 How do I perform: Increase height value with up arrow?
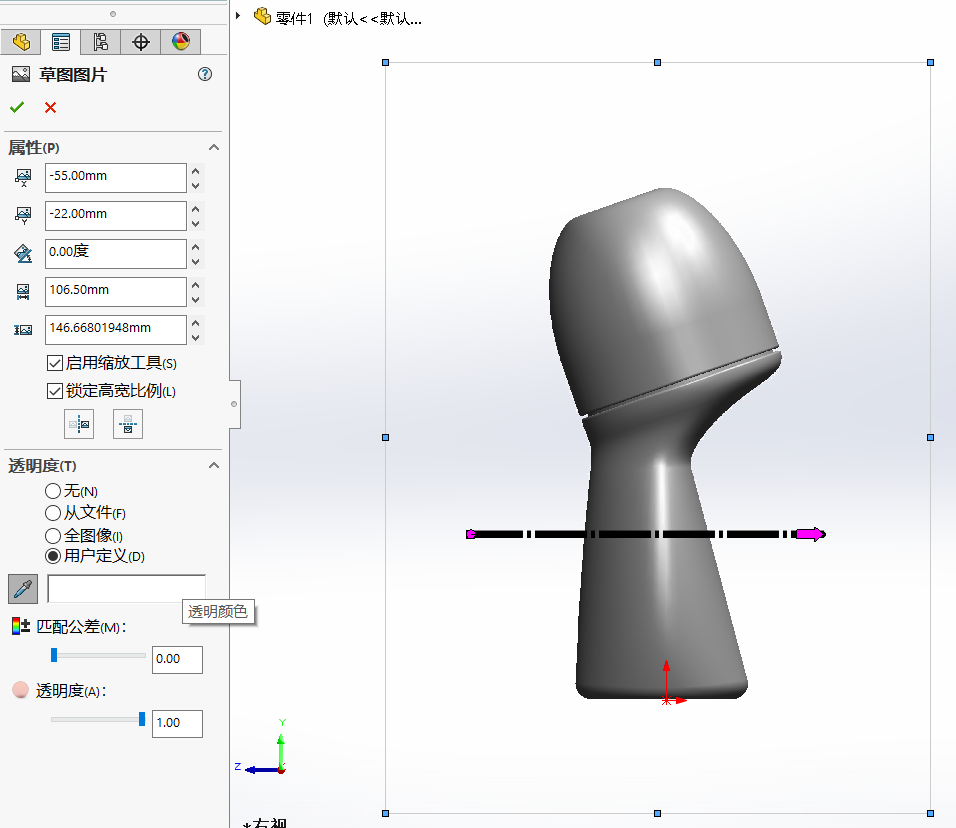click(196, 323)
